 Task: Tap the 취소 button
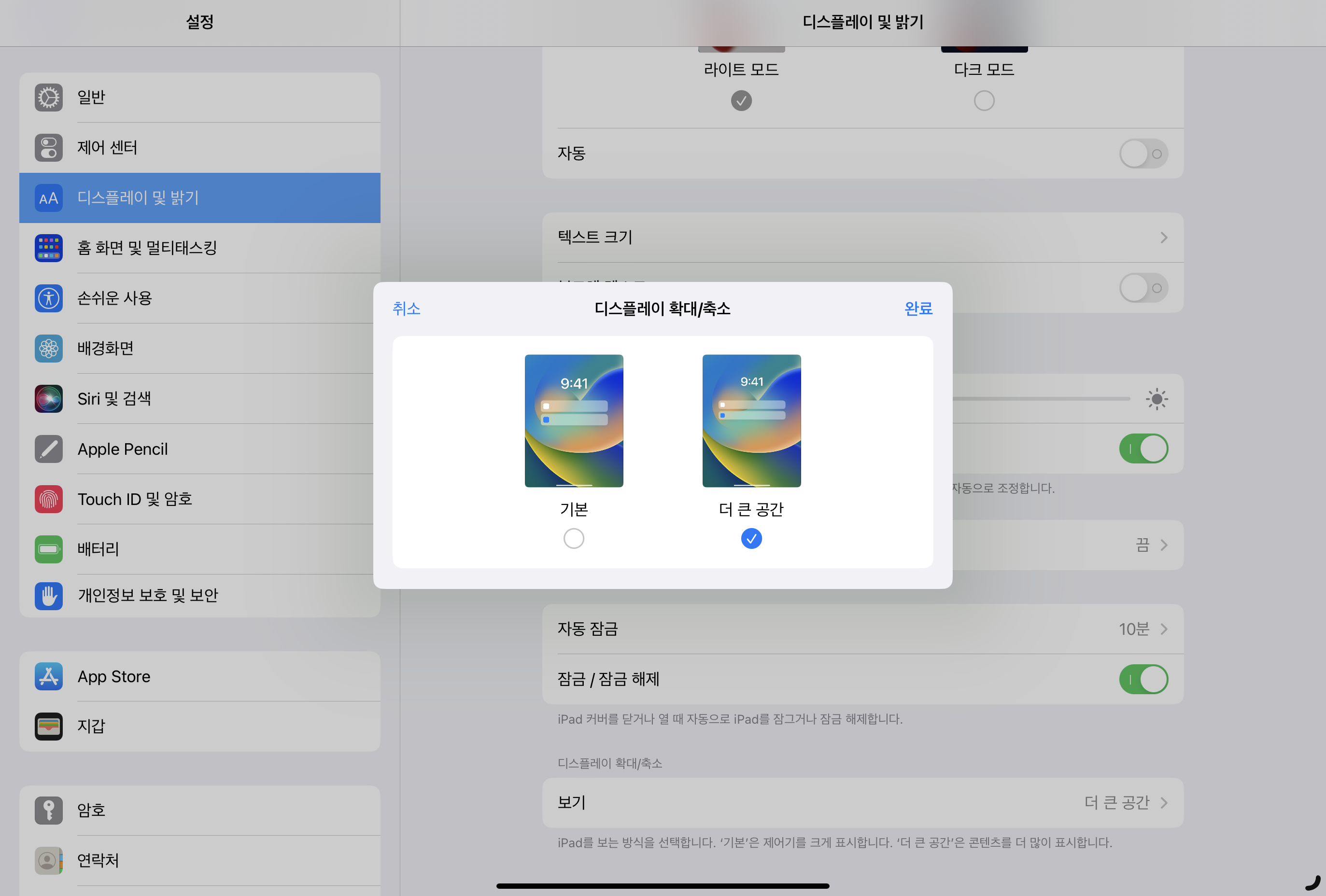(x=406, y=308)
